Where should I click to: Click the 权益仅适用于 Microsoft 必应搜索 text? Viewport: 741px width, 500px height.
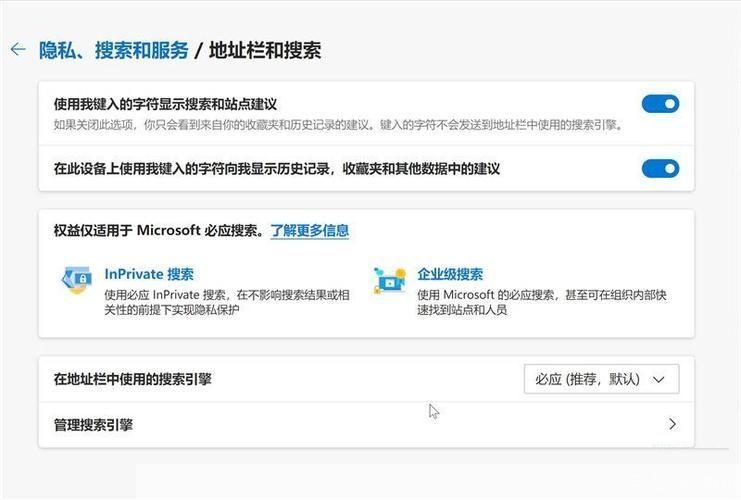[x=159, y=231]
